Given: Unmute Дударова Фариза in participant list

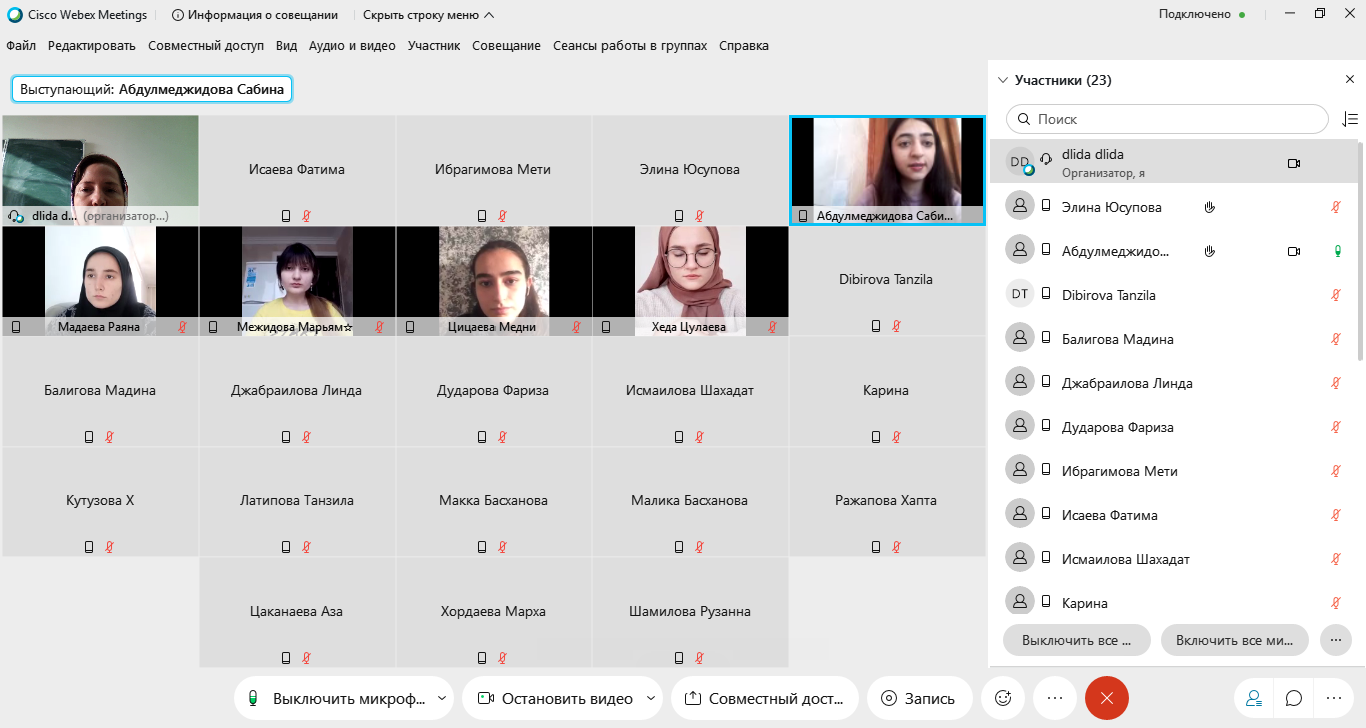Looking at the screenshot, I should click(1336, 427).
